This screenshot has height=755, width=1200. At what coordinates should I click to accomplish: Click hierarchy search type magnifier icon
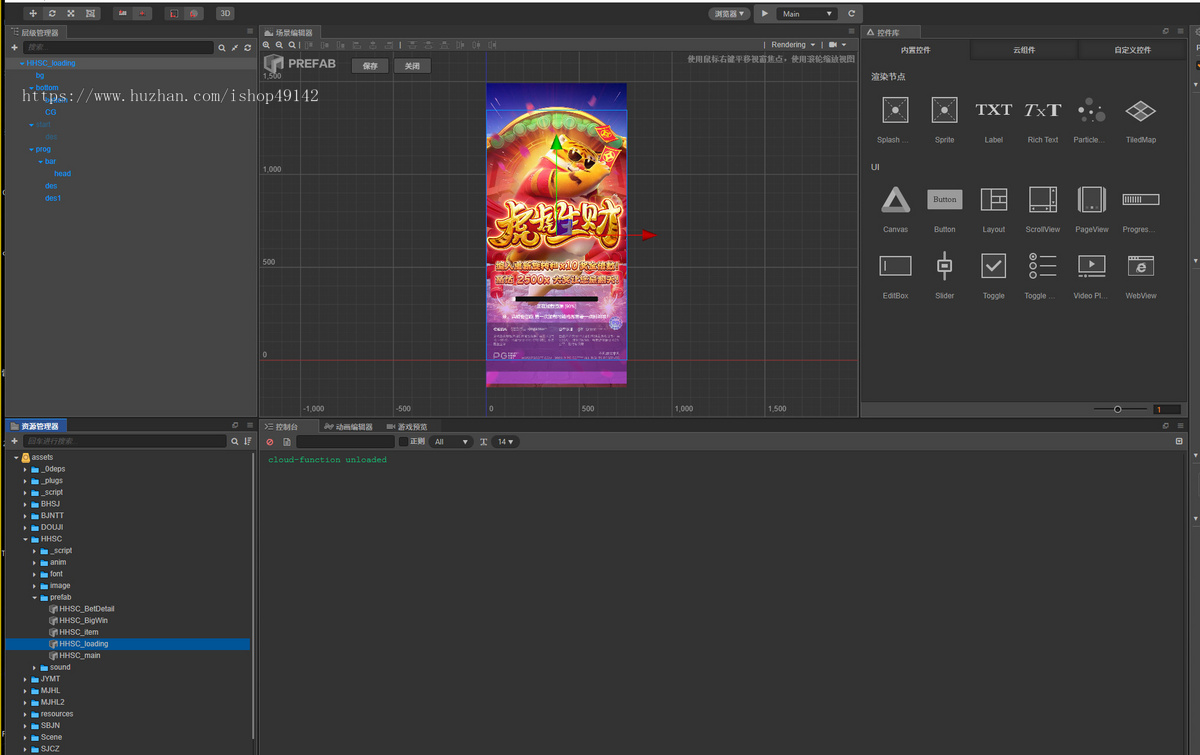pyautogui.click(x=222, y=47)
